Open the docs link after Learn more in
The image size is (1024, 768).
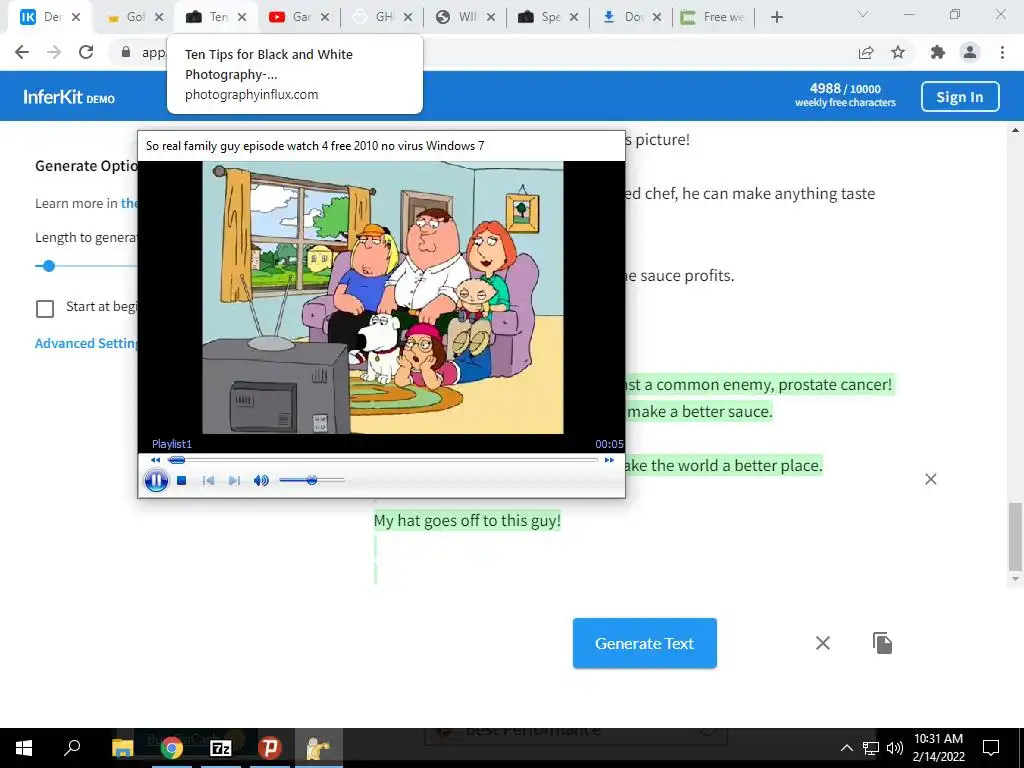coord(129,203)
